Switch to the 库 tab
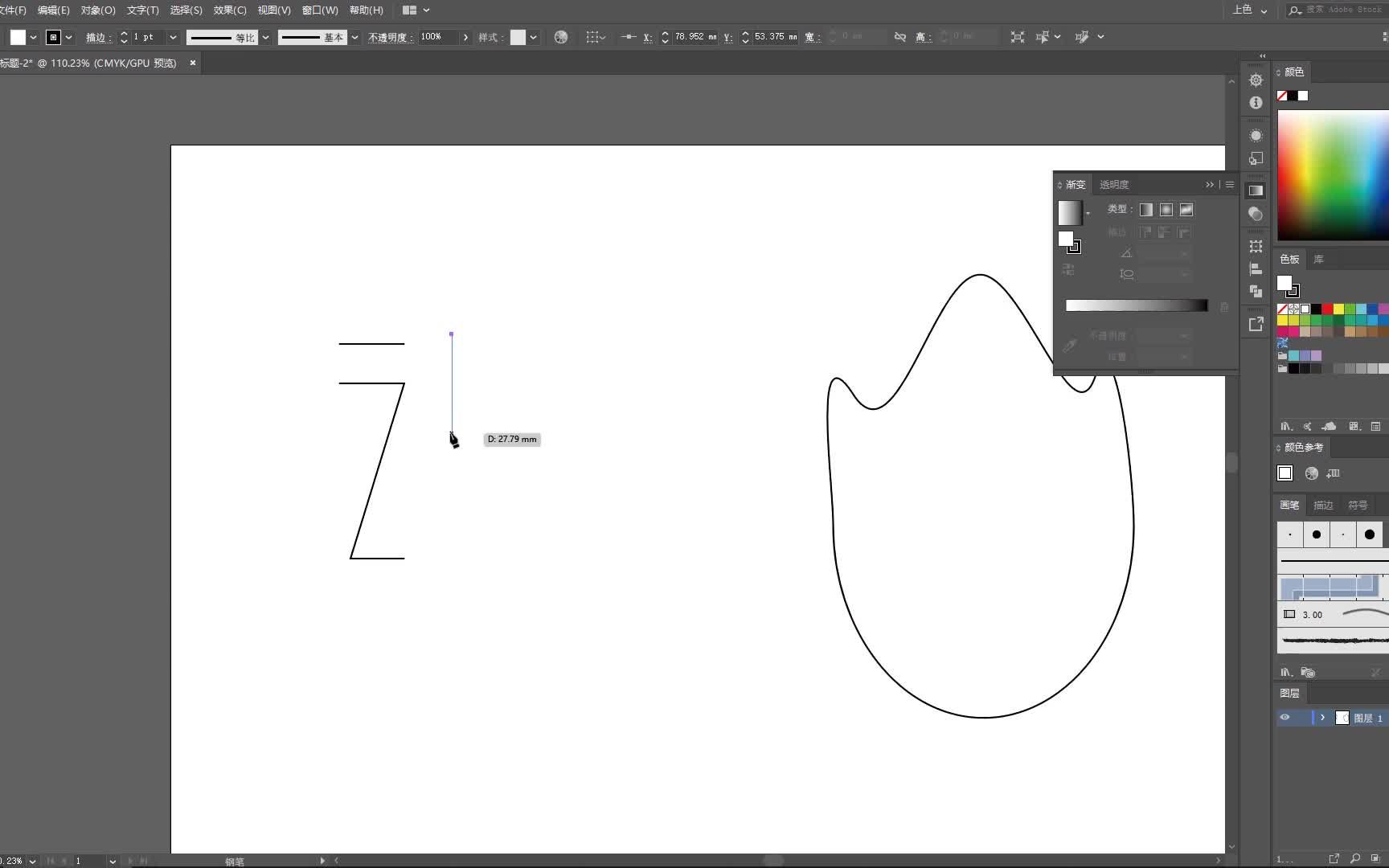1389x868 pixels. [1318, 259]
